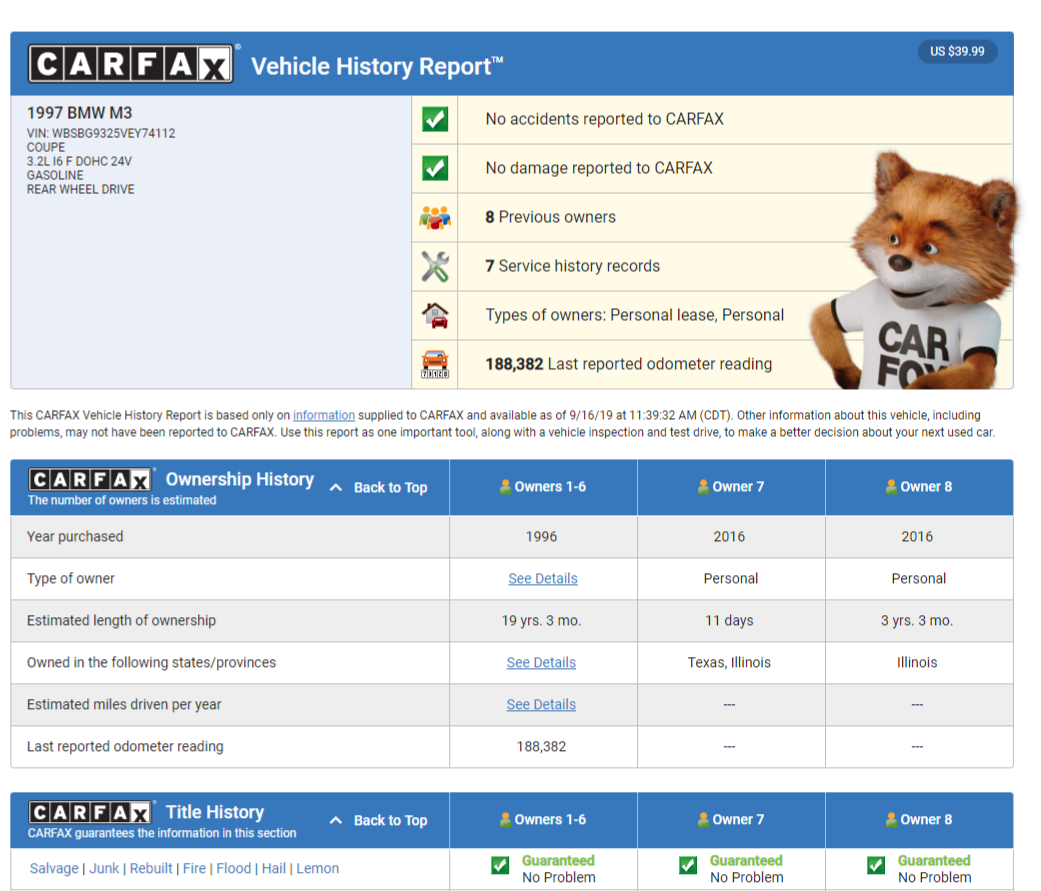Click the Junk title link
The image size is (1041, 891).
pyautogui.click(x=104, y=868)
